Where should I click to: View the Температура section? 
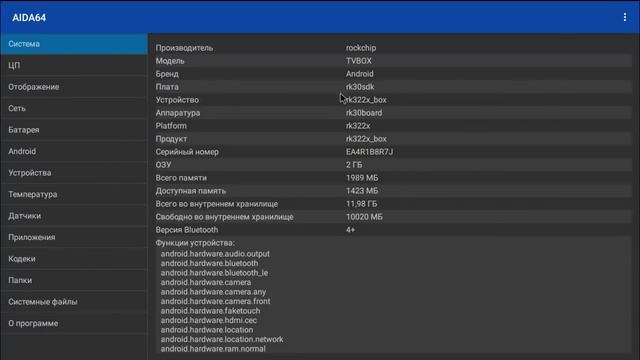pos(74,194)
